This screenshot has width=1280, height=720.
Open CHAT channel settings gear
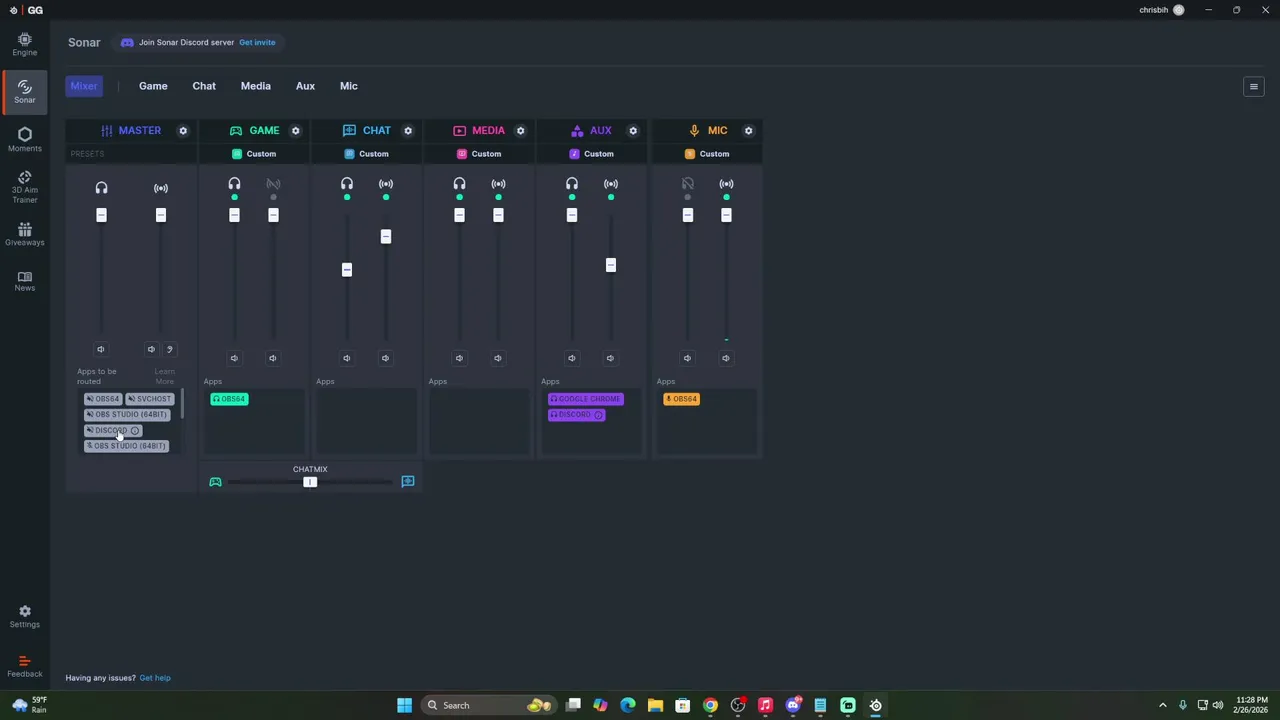(x=408, y=131)
